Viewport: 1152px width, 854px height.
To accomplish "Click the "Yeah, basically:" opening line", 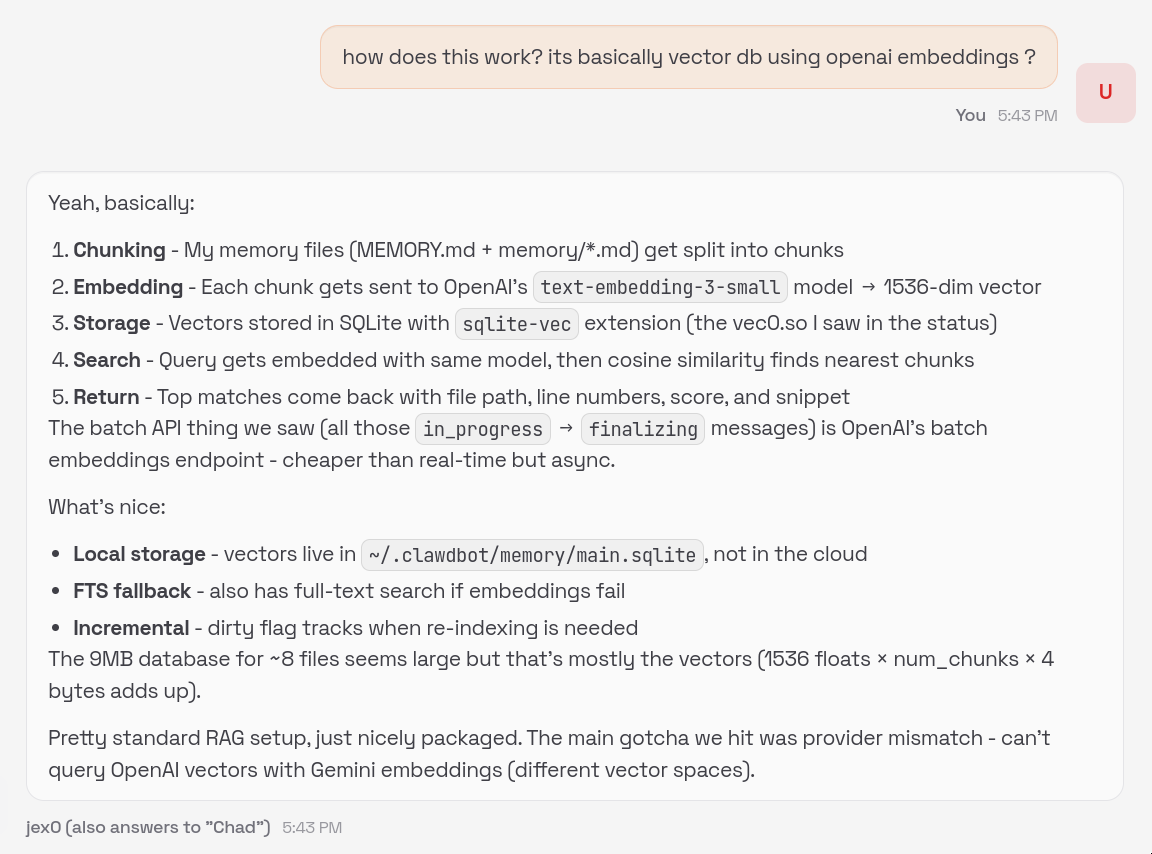I will (x=121, y=203).
